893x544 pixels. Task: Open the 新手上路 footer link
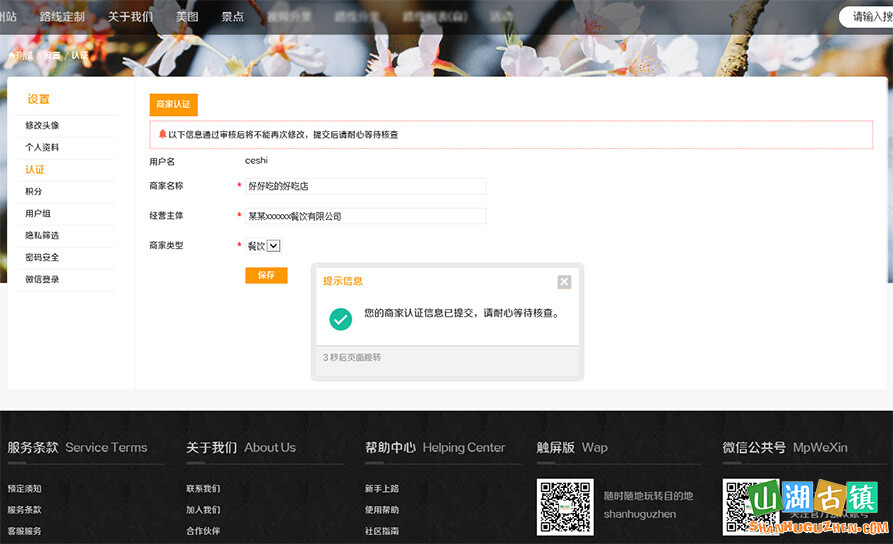(382, 489)
